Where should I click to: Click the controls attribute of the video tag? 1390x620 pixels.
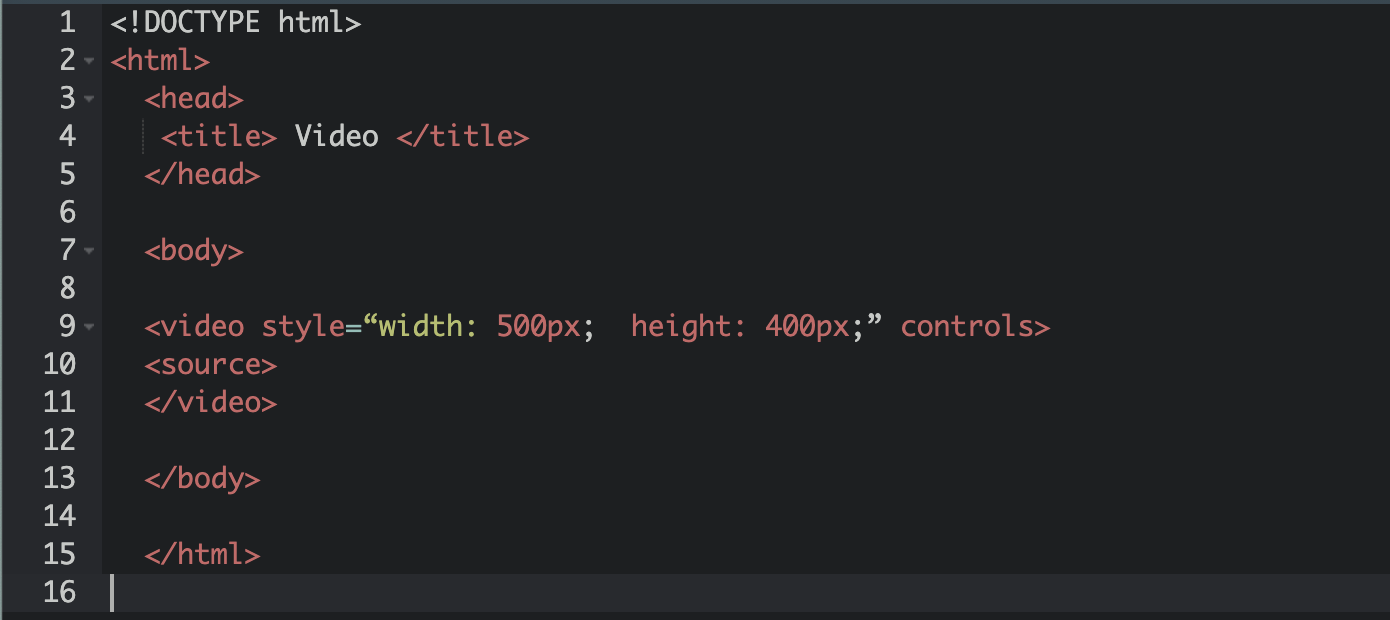pyautogui.click(x=967, y=326)
